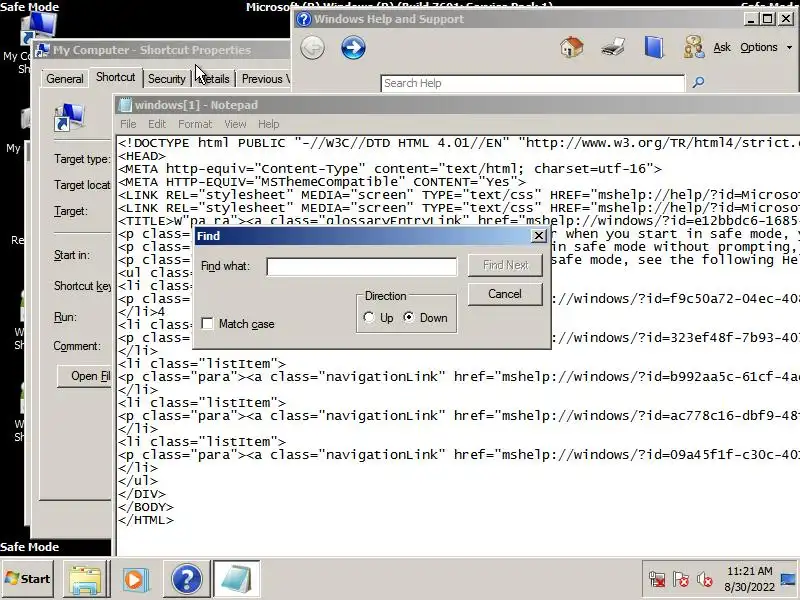The image size is (800, 600).
Task: Click My Computer desktop shortcut icon
Action: pyautogui.click(x=38, y=26)
